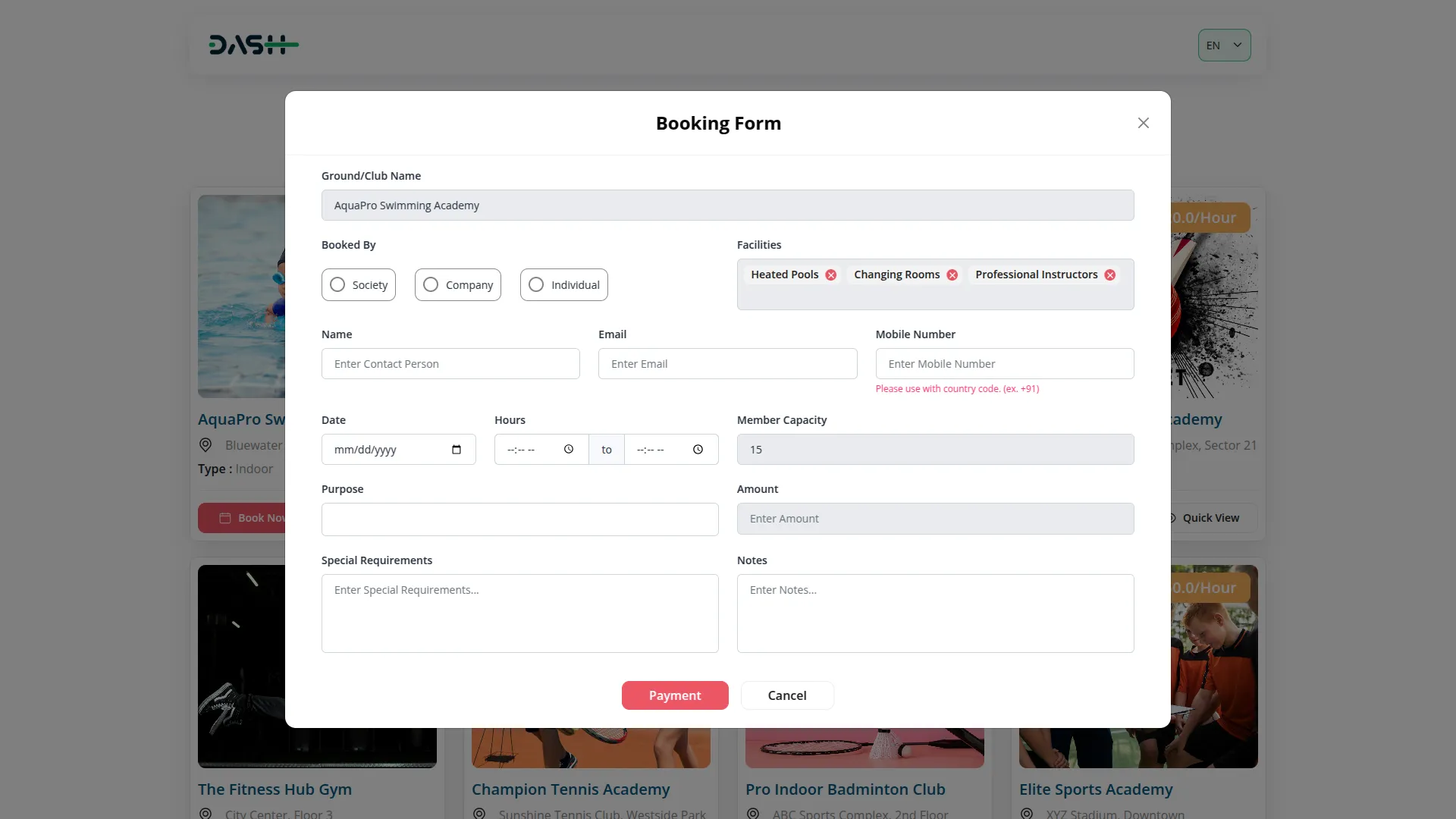Image resolution: width=1456 pixels, height=819 pixels.
Task: Open the date picker calendar icon
Action: [457, 450]
